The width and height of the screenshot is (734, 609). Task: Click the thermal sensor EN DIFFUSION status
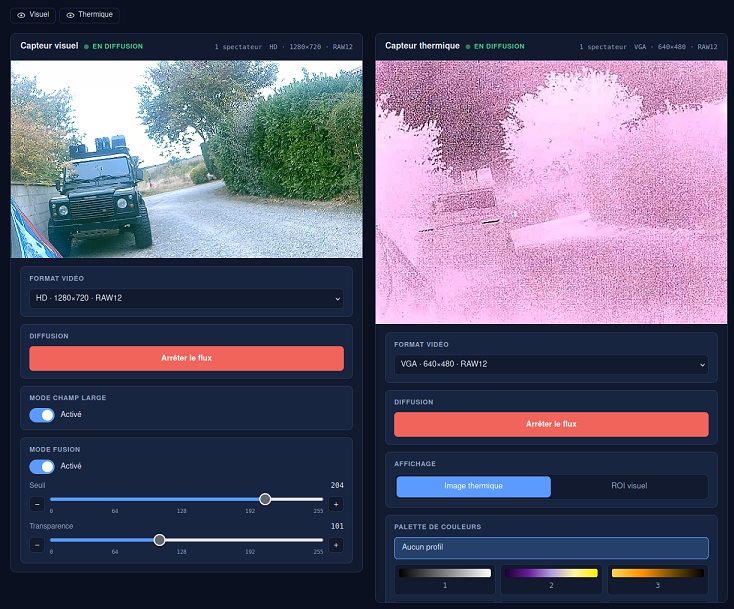[x=495, y=46]
